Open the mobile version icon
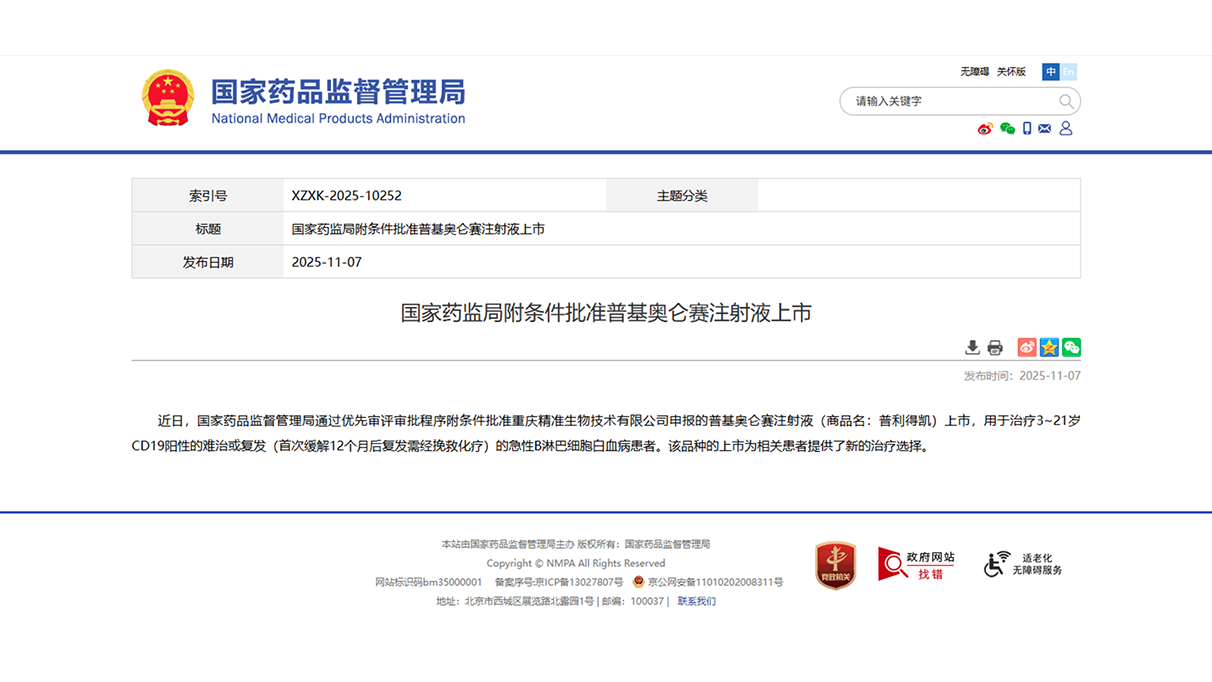Screen dimensions: 1212x682 pyautogui.click(x=1025, y=128)
